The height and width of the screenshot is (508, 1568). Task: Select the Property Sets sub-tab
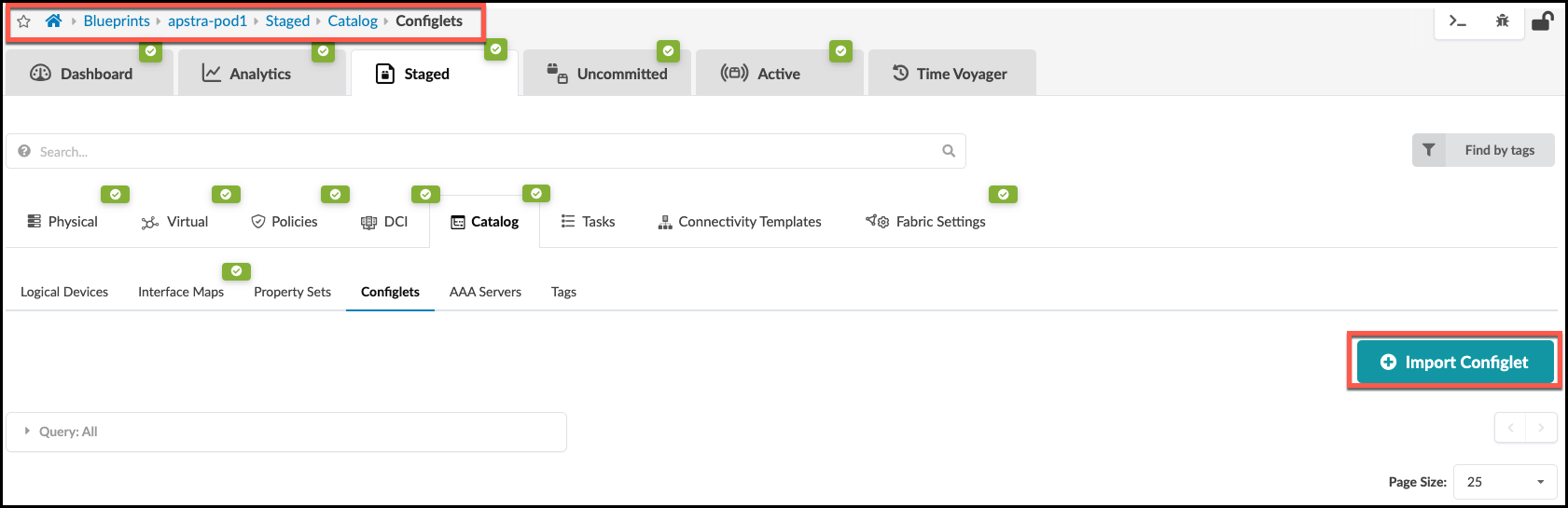(292, 292)
